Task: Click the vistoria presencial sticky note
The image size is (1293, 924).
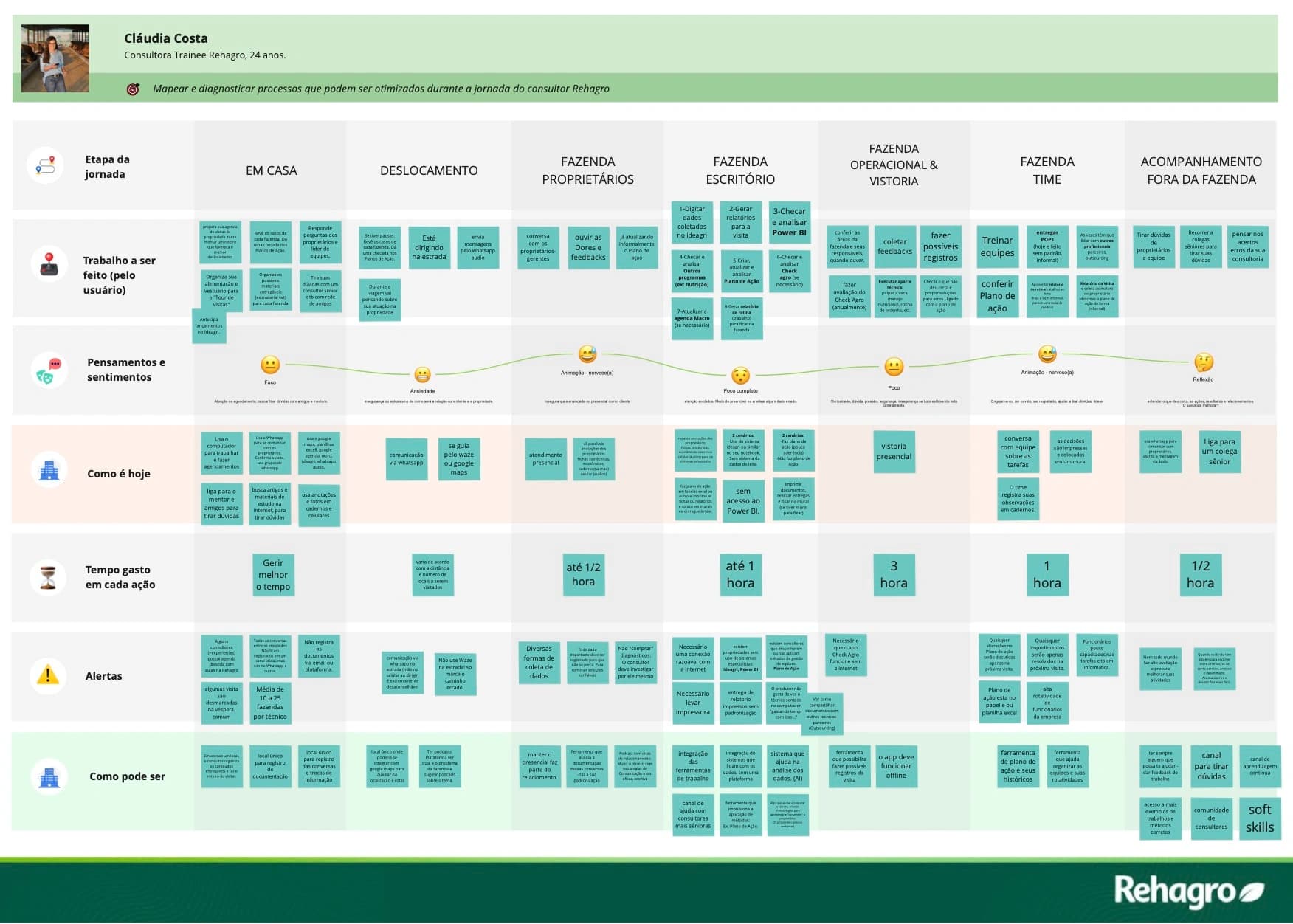Action: (x=894, y=452)
